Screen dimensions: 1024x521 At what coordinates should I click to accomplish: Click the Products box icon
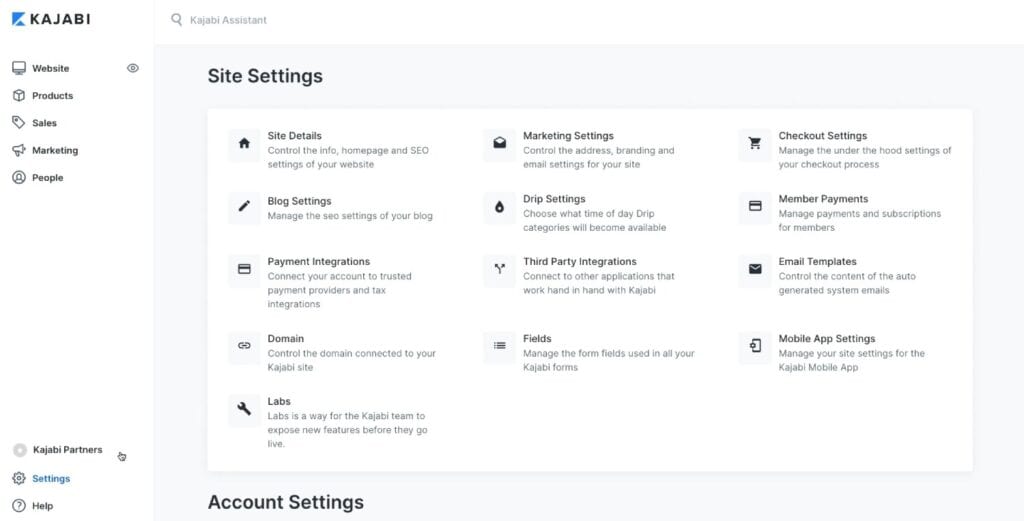pos(19,95)
